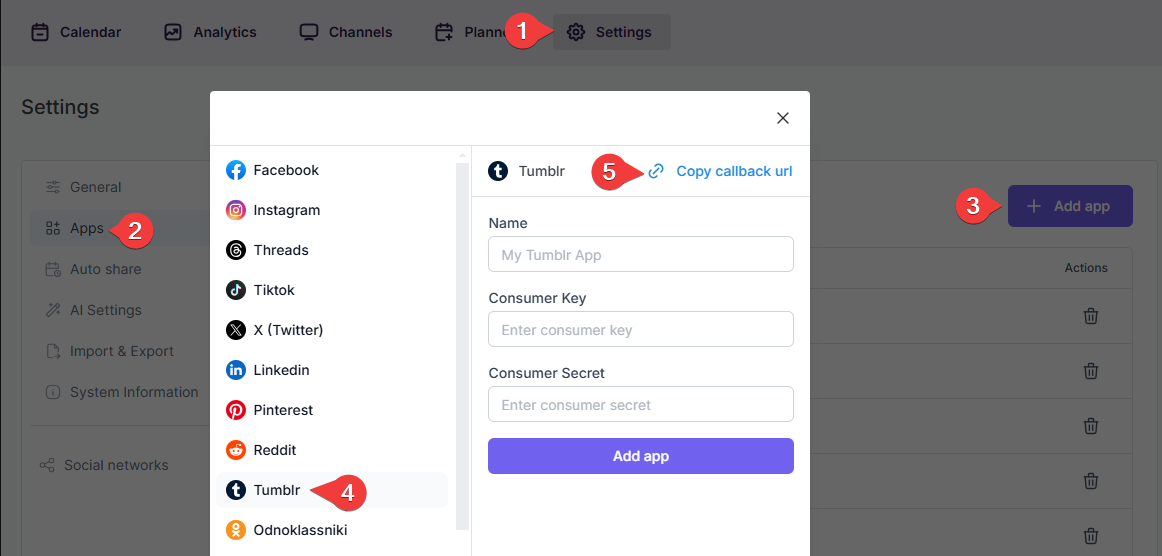Select X (Twitter) in the app list
The width and height of the screenshot is (1162, 556).
point(332,331)
